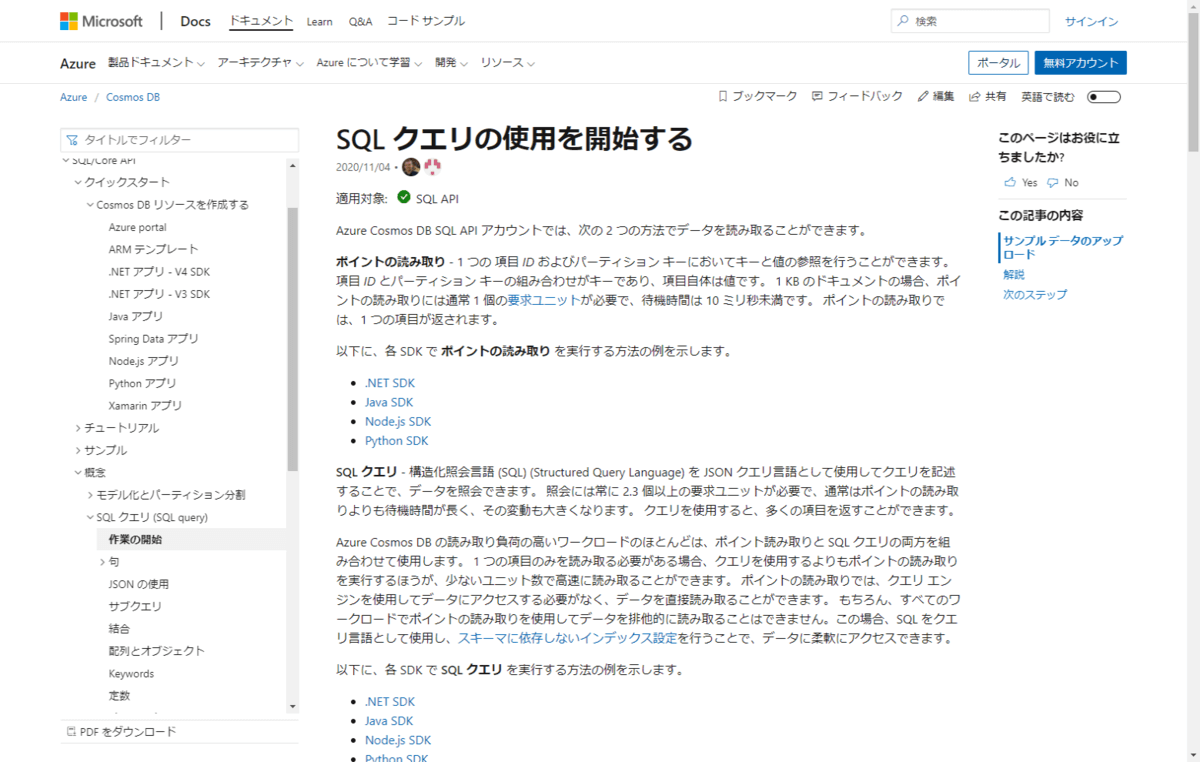Collapse the 概念 tree node
This screenshot has height=762, width=1200.
(x=78, y=472)
